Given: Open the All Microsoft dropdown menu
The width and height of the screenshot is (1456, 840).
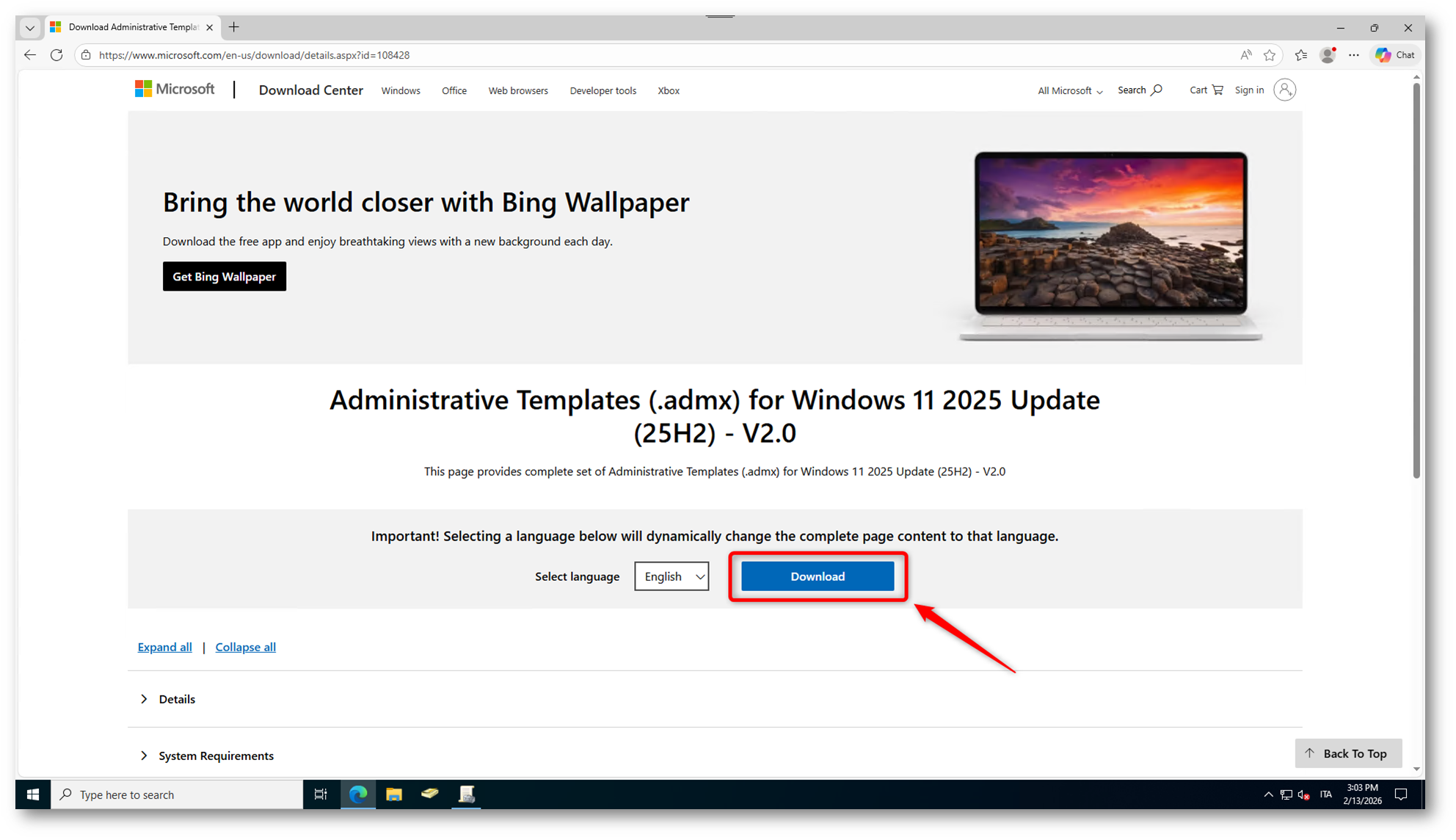Looking at the screenshot, I should coord(1069,91).
